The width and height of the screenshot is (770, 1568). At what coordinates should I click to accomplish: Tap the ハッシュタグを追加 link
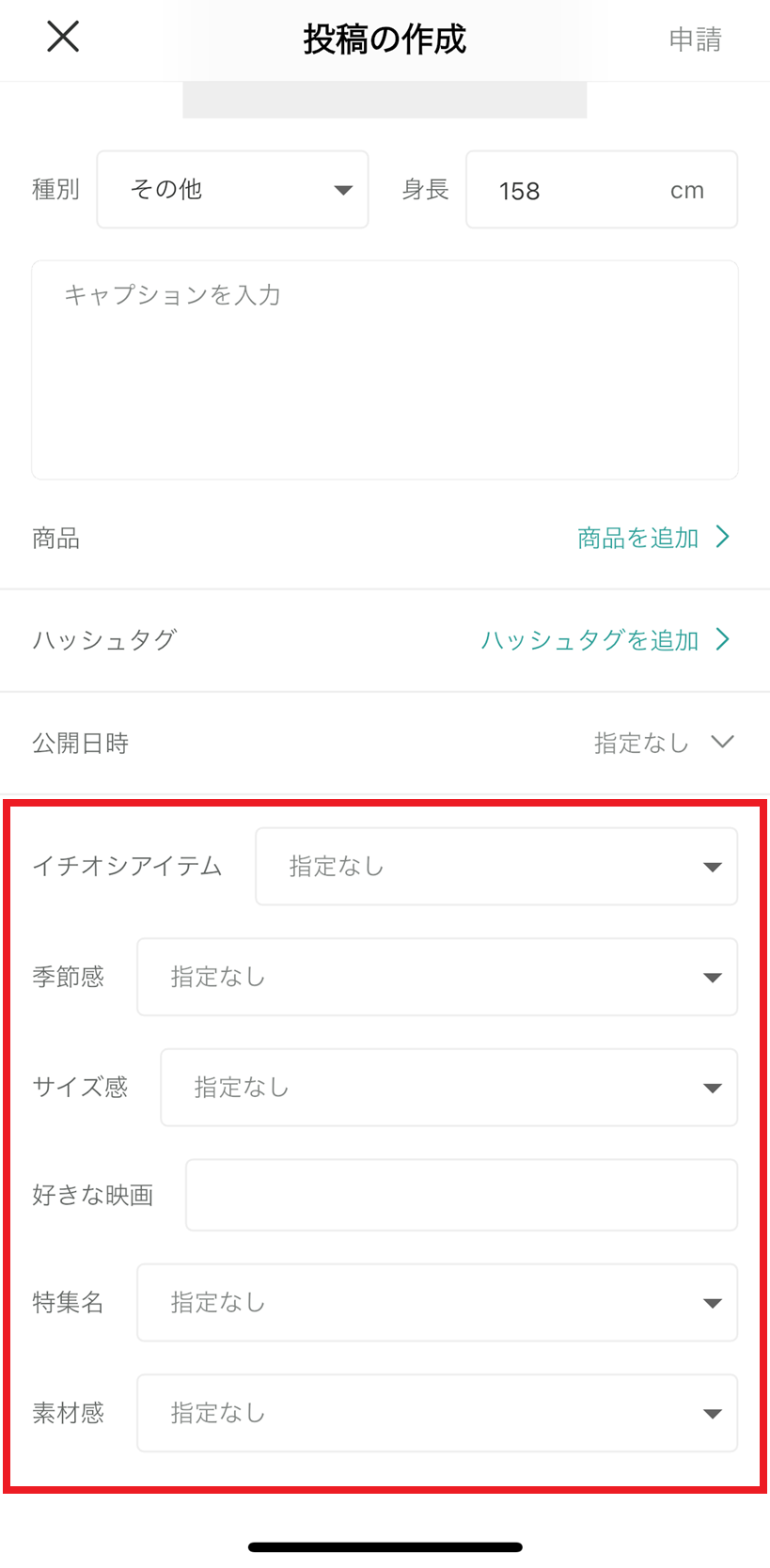[x=589, y=640]
